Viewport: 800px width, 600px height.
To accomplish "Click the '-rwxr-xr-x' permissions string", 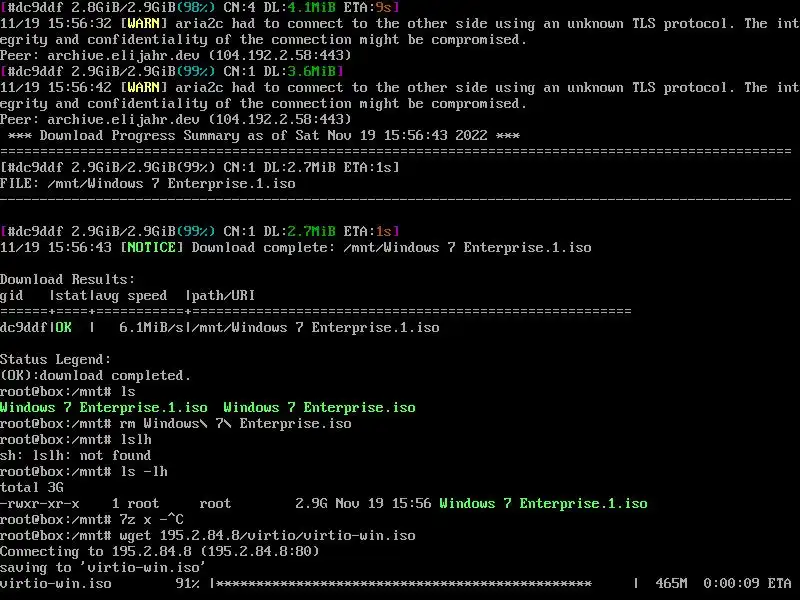I will [x=40, y=504].
